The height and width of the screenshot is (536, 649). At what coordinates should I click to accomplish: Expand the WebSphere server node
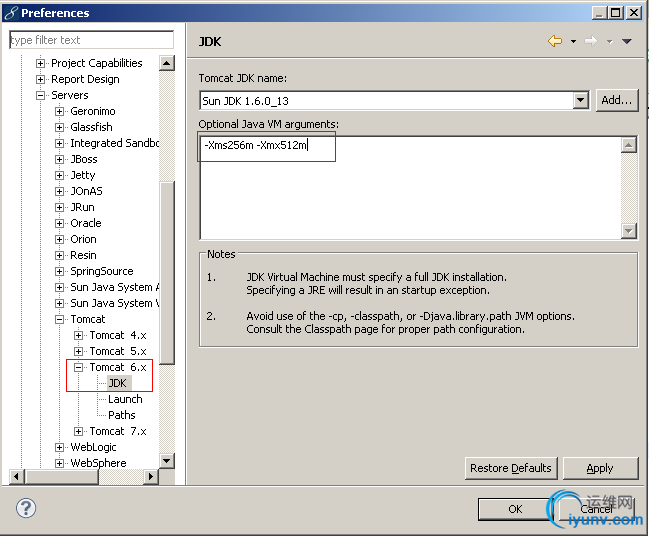(59, 463)
